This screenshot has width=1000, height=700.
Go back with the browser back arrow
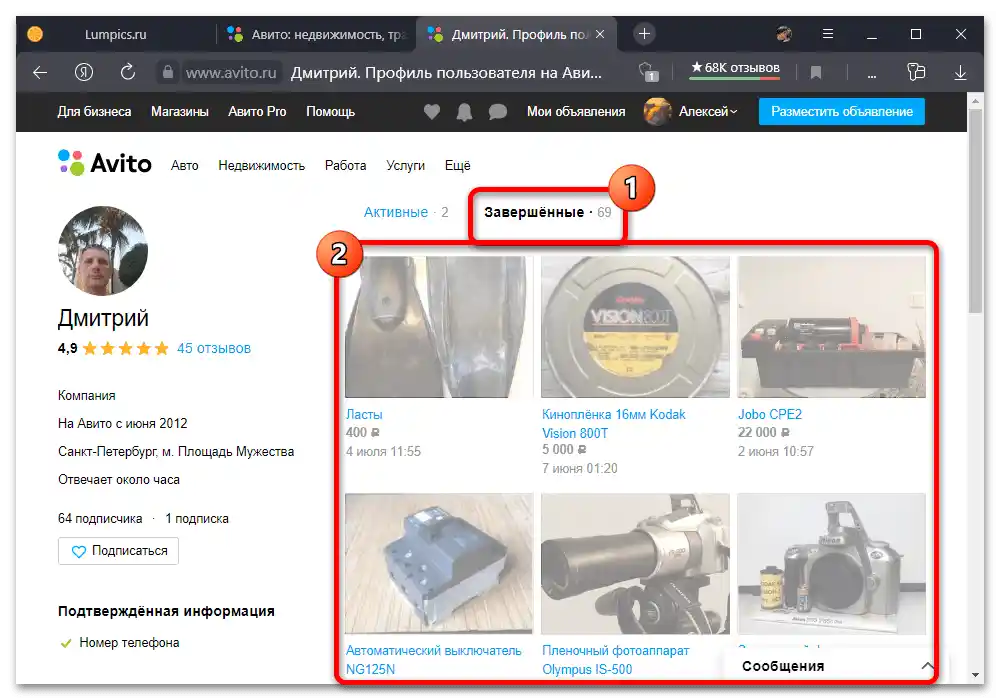coord(40,73)
